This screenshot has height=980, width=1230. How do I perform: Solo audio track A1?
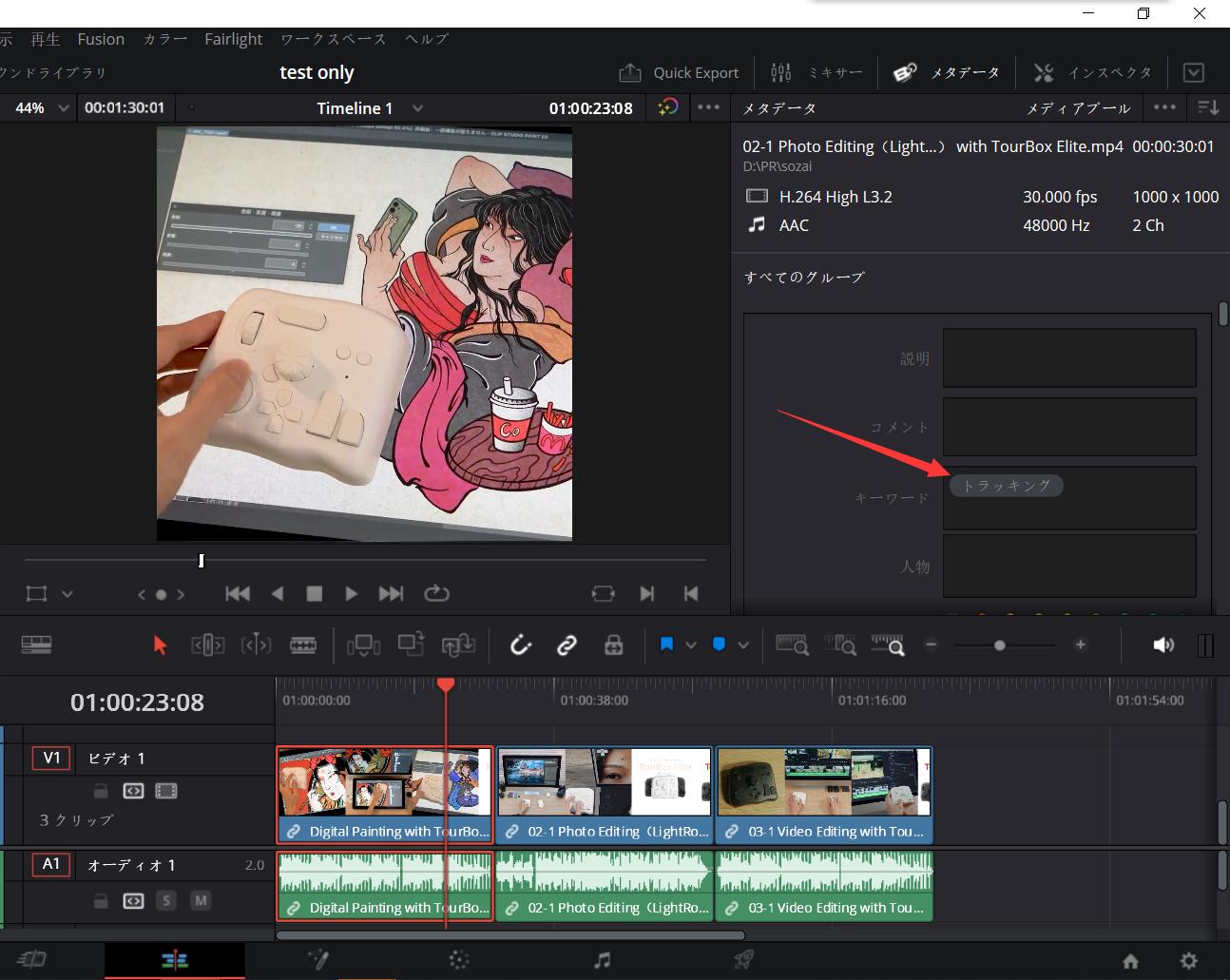[166, 900]
